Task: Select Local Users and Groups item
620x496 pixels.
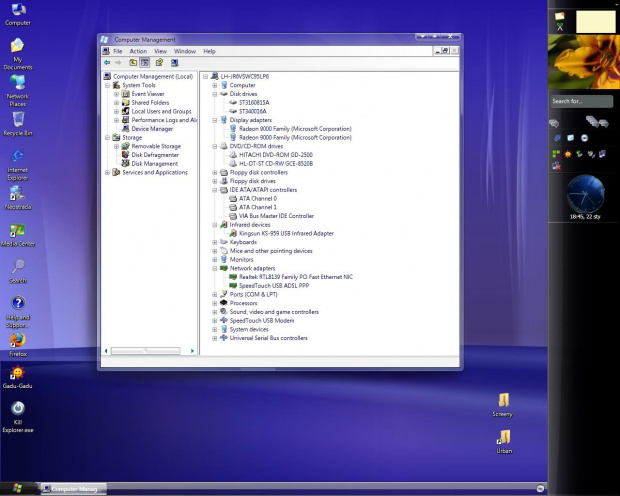Action: (x=161, y=111)
